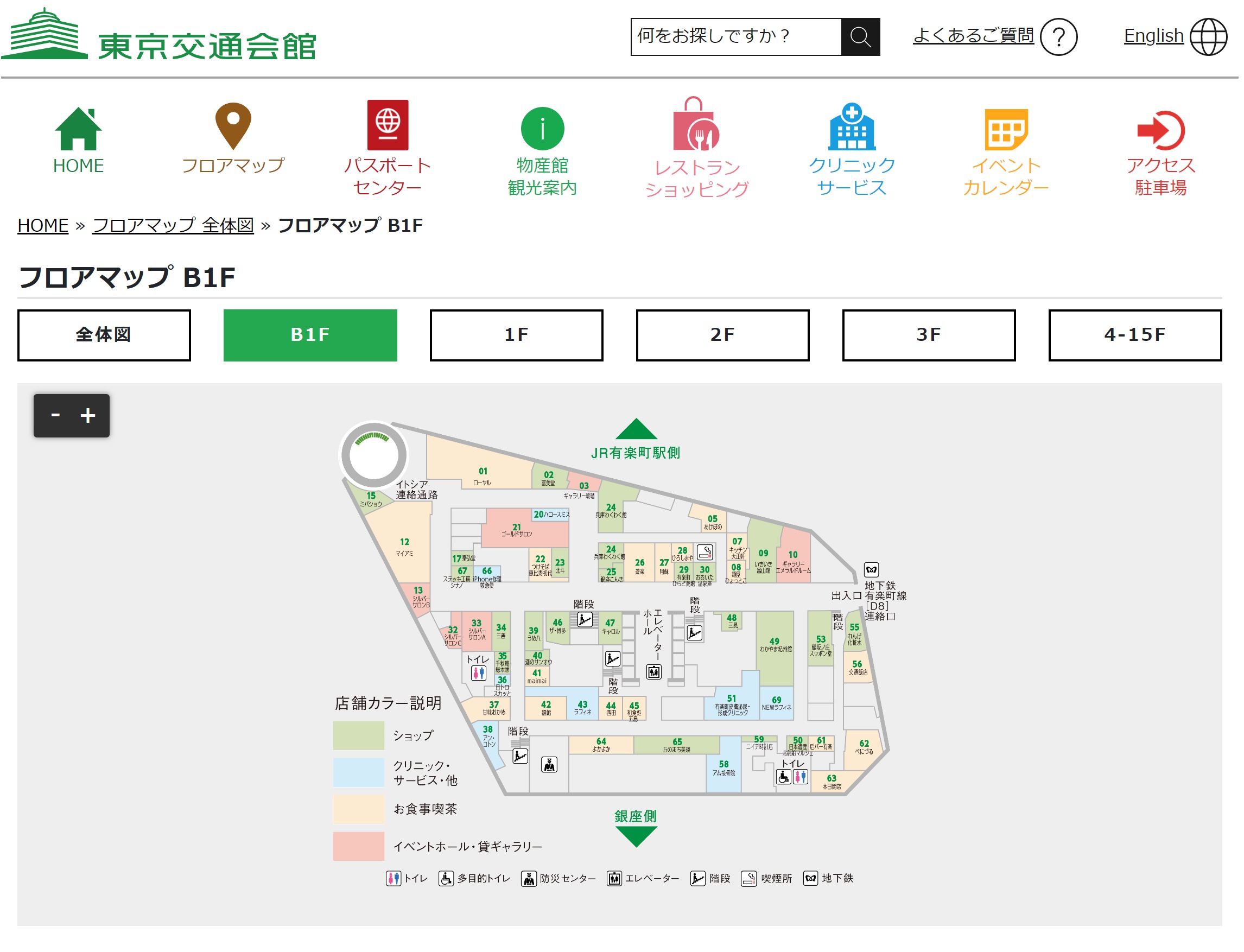Image resolution: width=1244 pixels, height=952 pixels.
Task: Zoom out the map with minus
Action: pos(55,416)
